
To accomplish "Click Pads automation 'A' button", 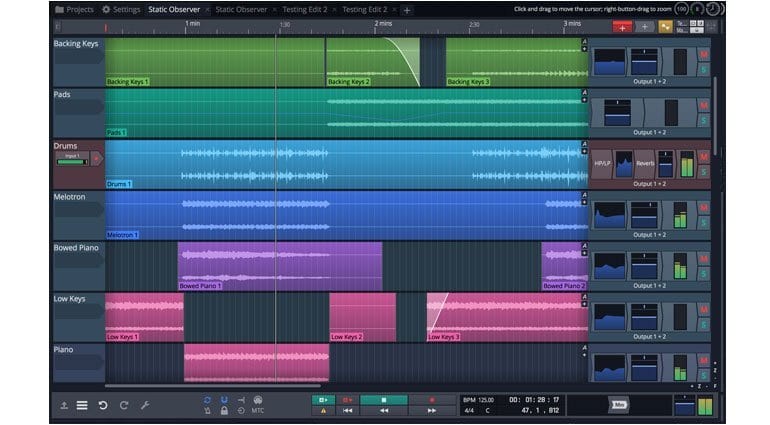I will click(x=584, y=92).
